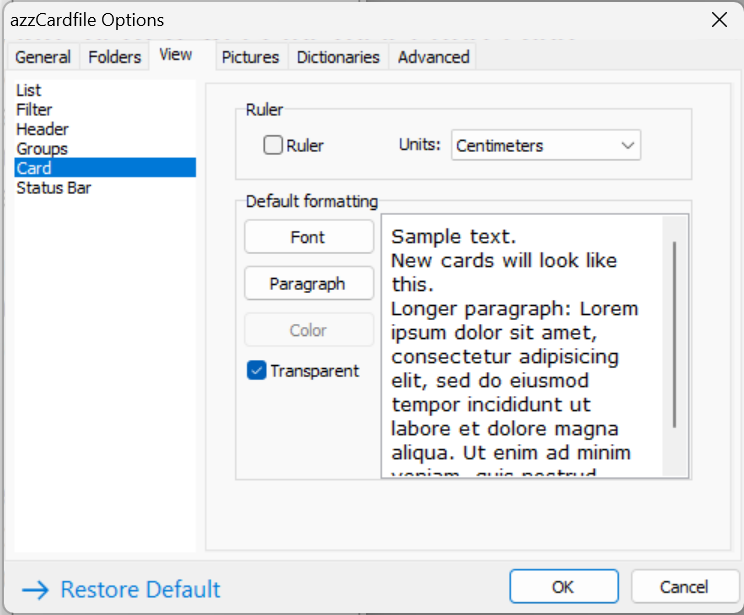Close the azzCardfile Options dialog
Screen dimensions: 744x615
[x=719, y=20]
